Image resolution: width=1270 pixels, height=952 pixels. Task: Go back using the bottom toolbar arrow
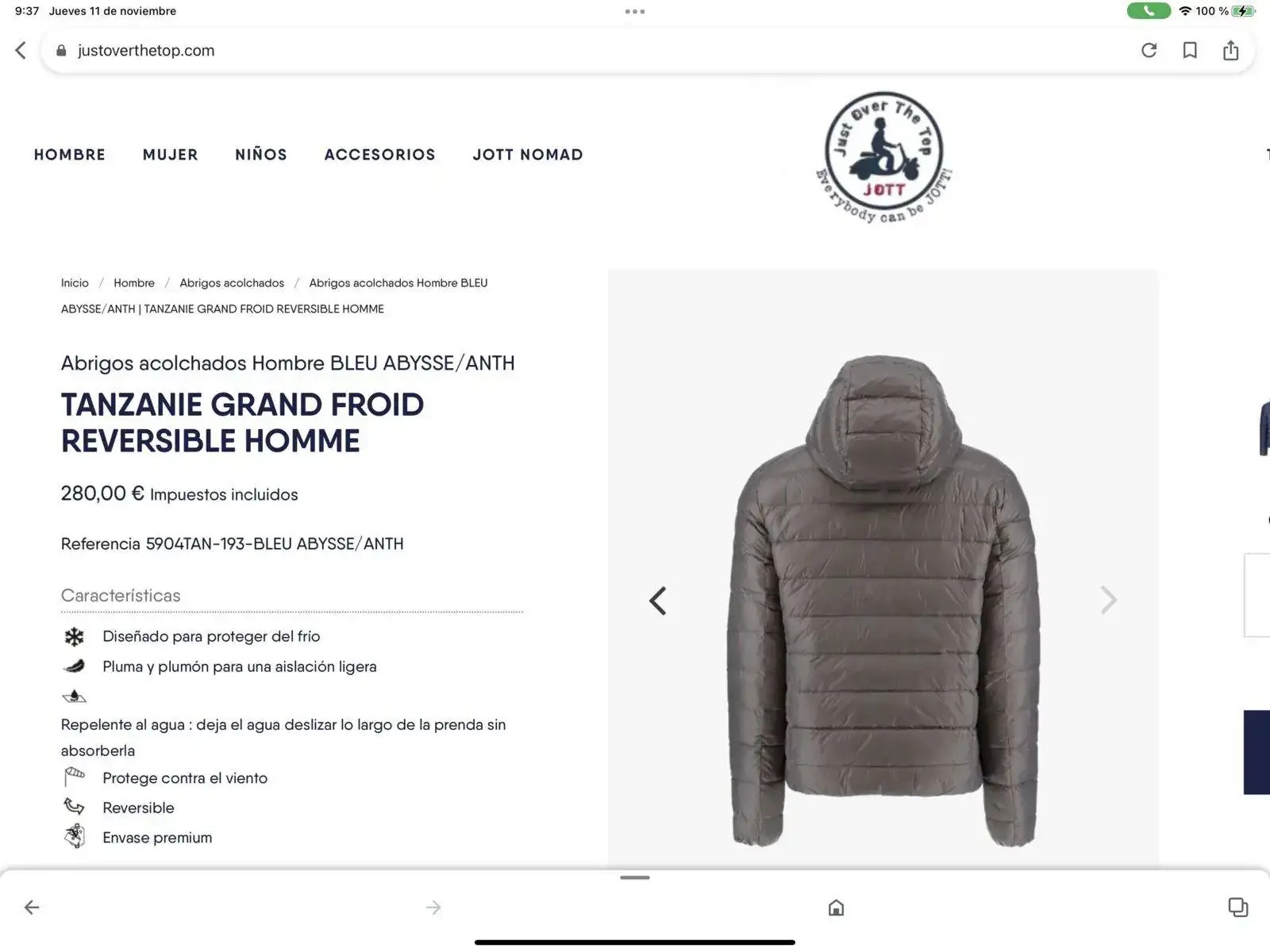tap(32, 907)
